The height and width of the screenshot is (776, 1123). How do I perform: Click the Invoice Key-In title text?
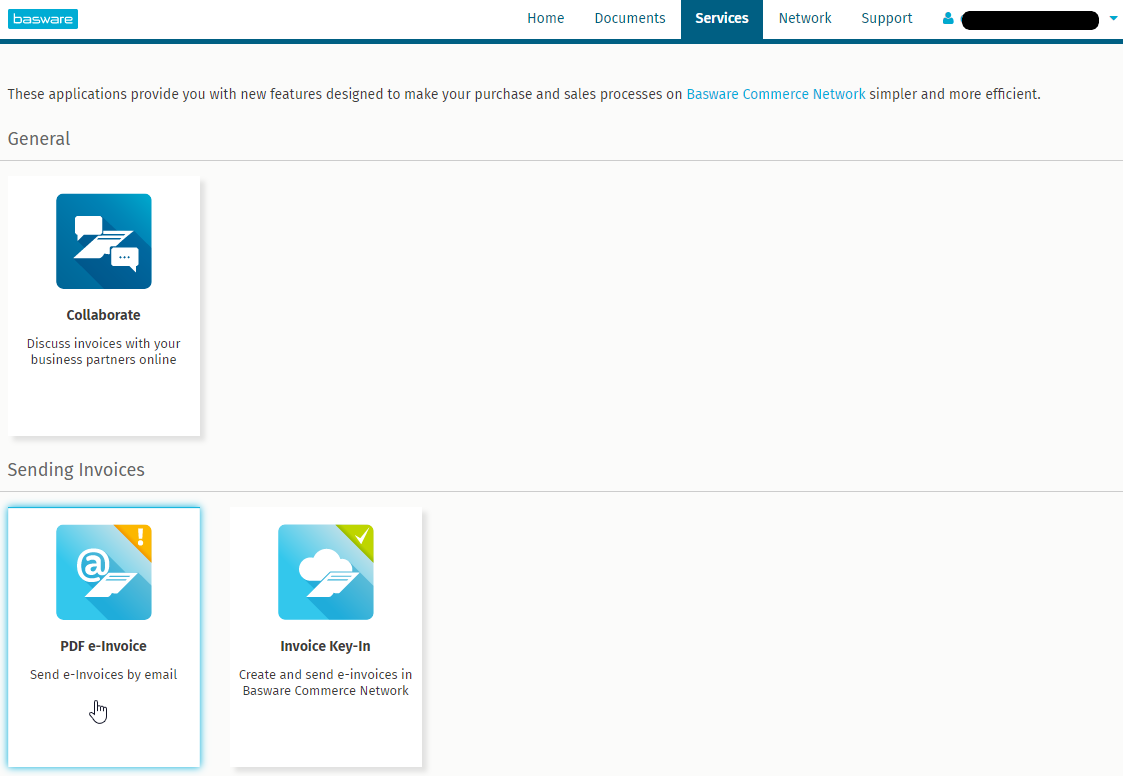click(x=325, y=646)
